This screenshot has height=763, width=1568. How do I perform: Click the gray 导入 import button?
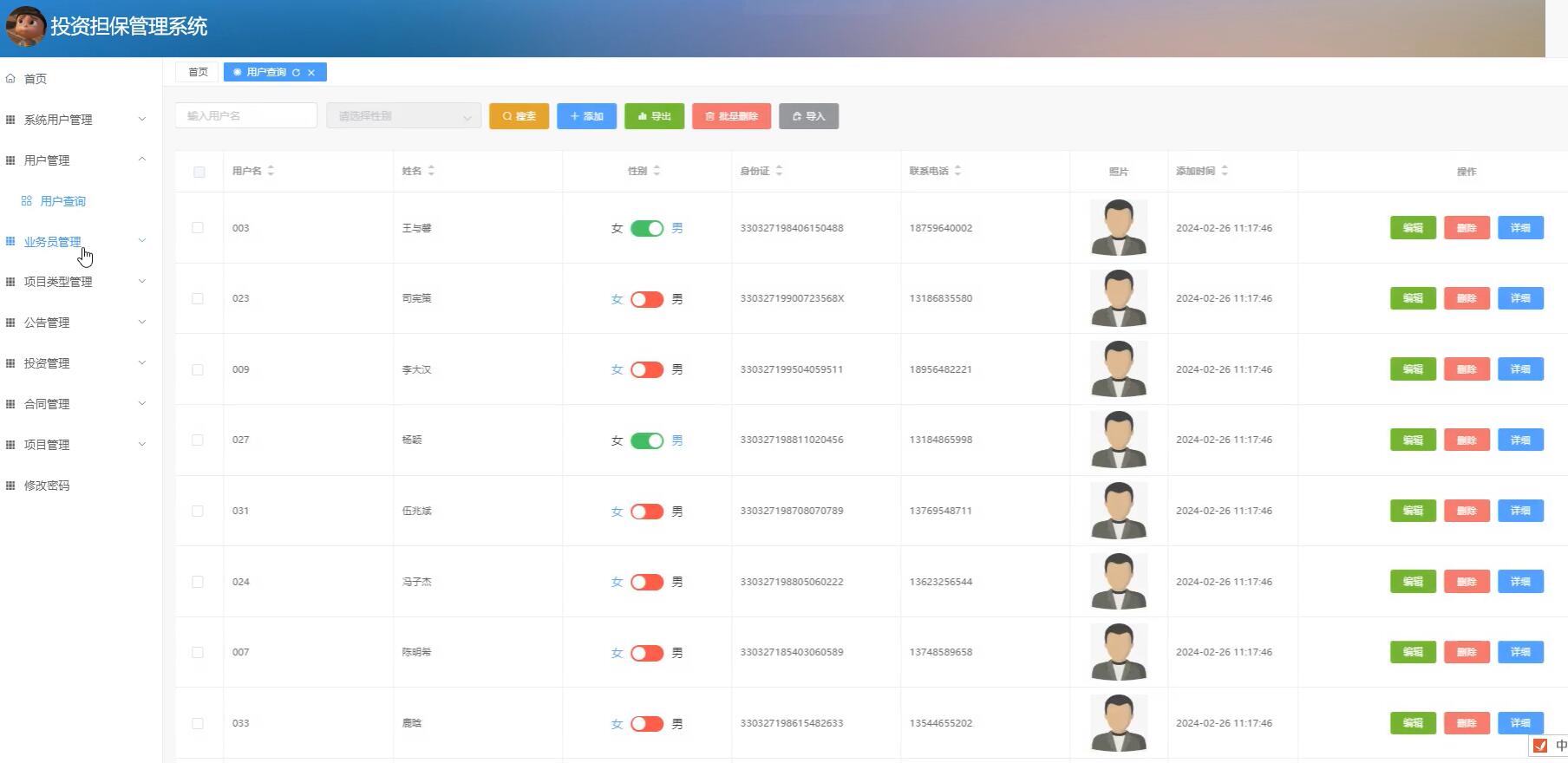808,116
